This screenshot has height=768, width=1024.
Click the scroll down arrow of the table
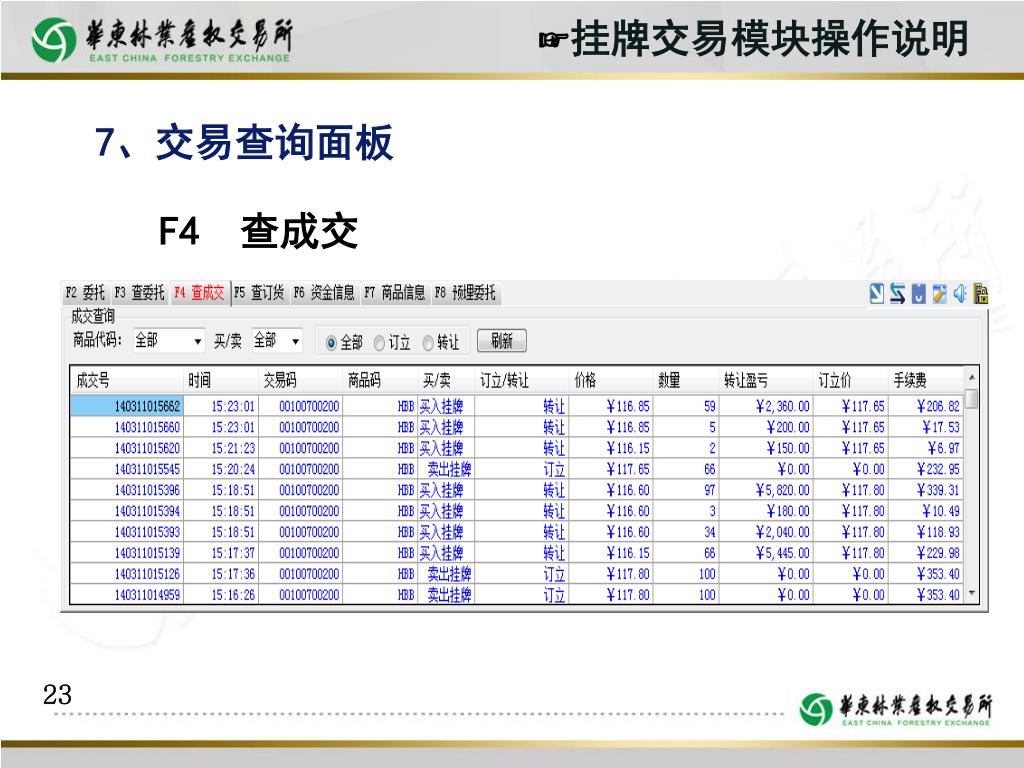(x=970, y=594)
